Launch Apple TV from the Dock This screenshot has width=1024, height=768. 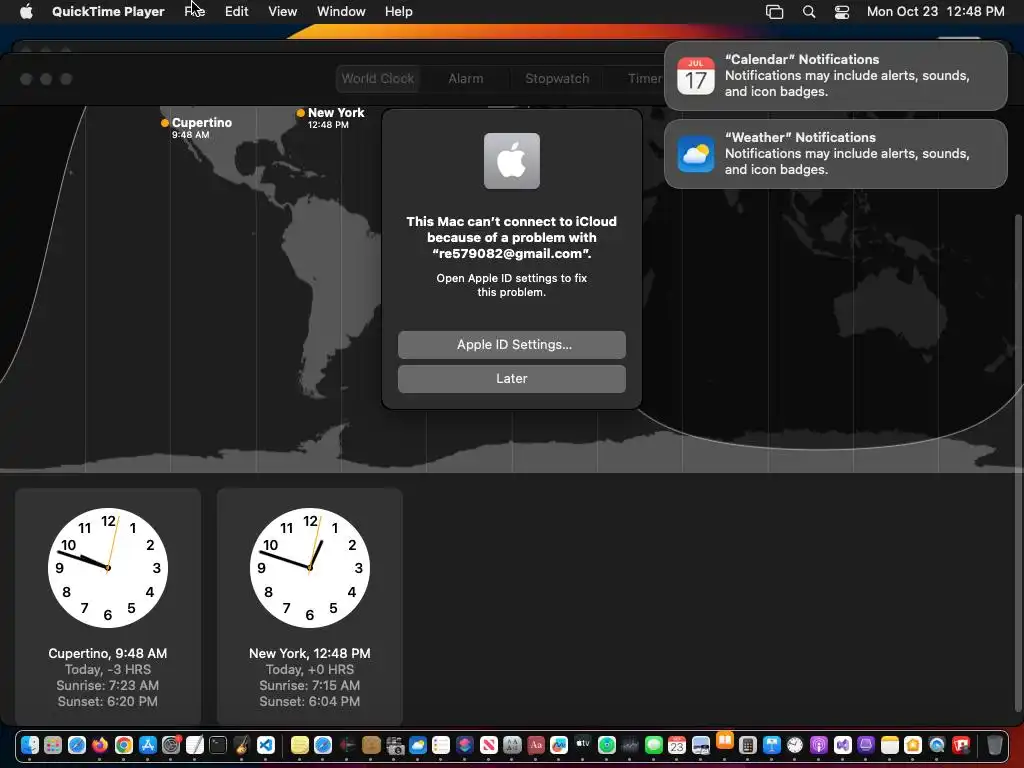(583, 744)
